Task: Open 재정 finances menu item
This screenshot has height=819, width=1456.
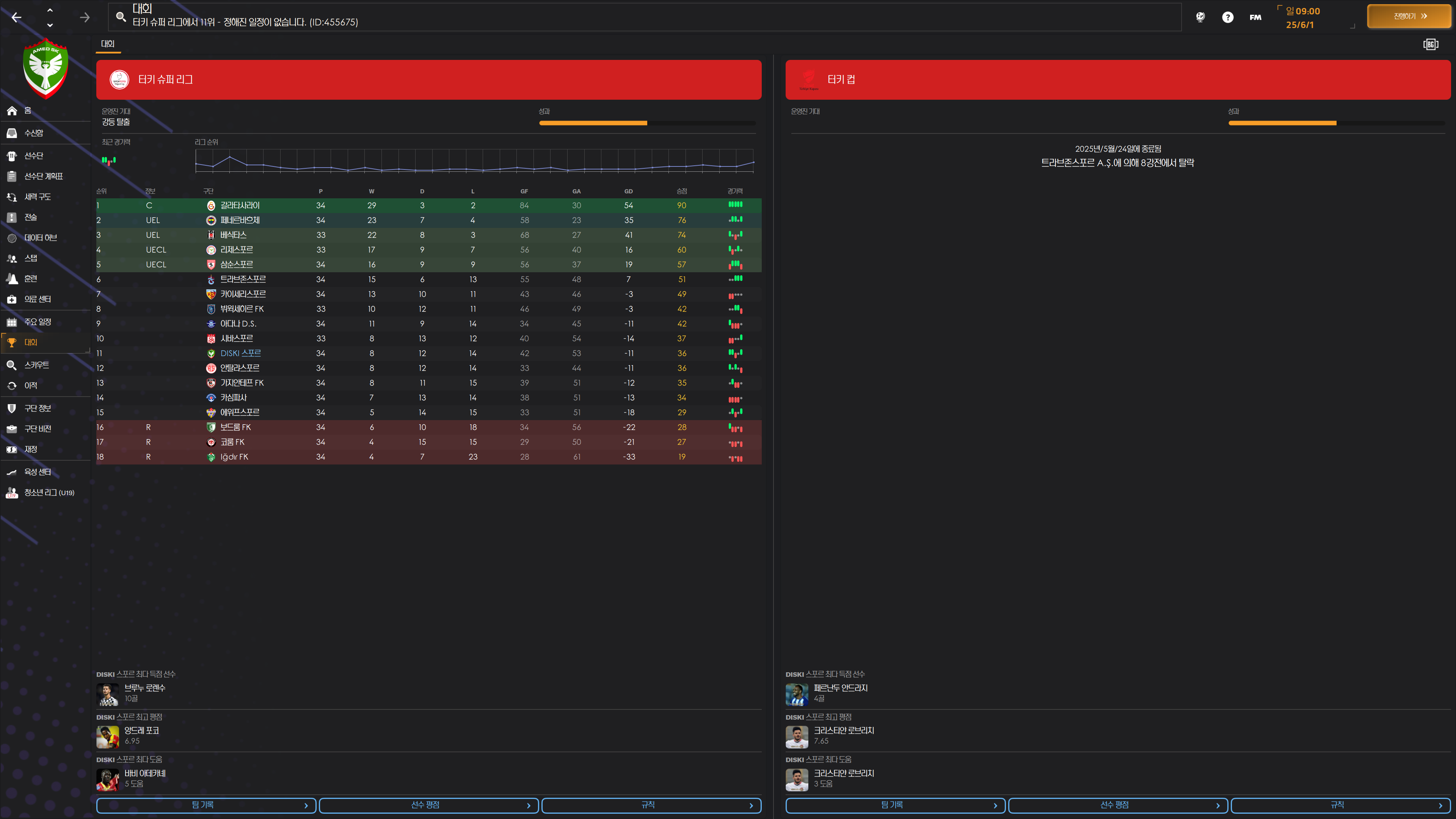Action: (x=30, y=449)
